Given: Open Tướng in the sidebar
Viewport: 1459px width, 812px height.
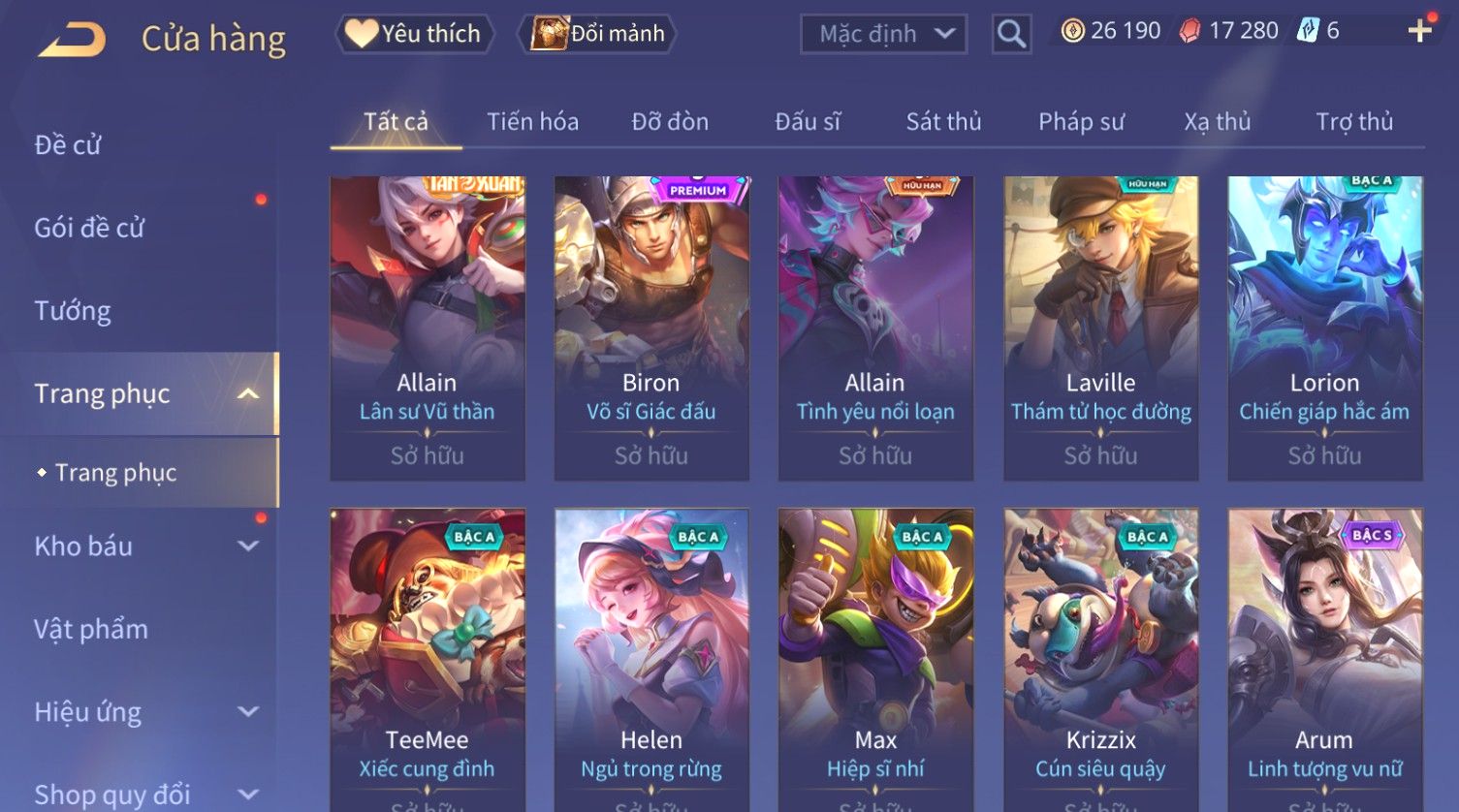Looking at the screenshot, I should pos(73,311).
